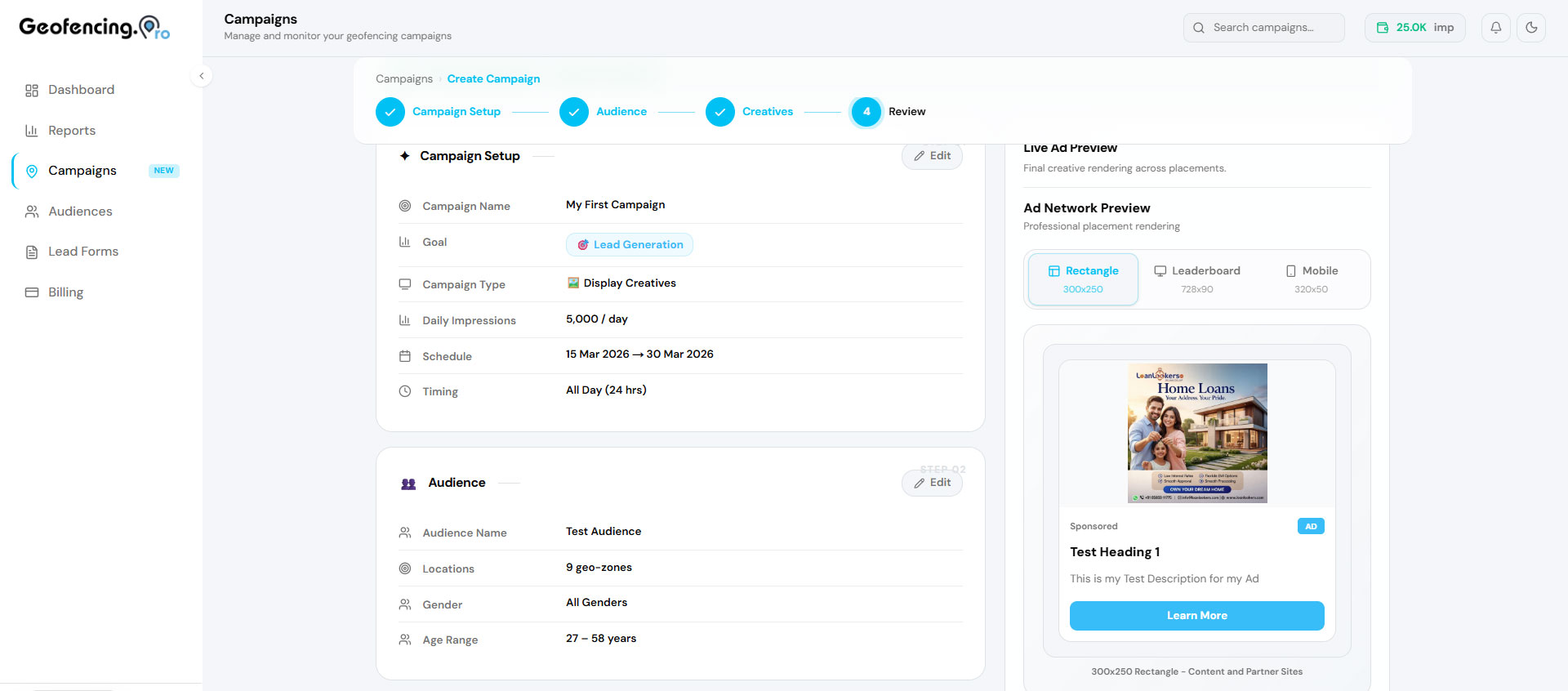Click the Home Loans ad image
The width and height of the screenshot is (1568, 691).
tap(1197, 433)
